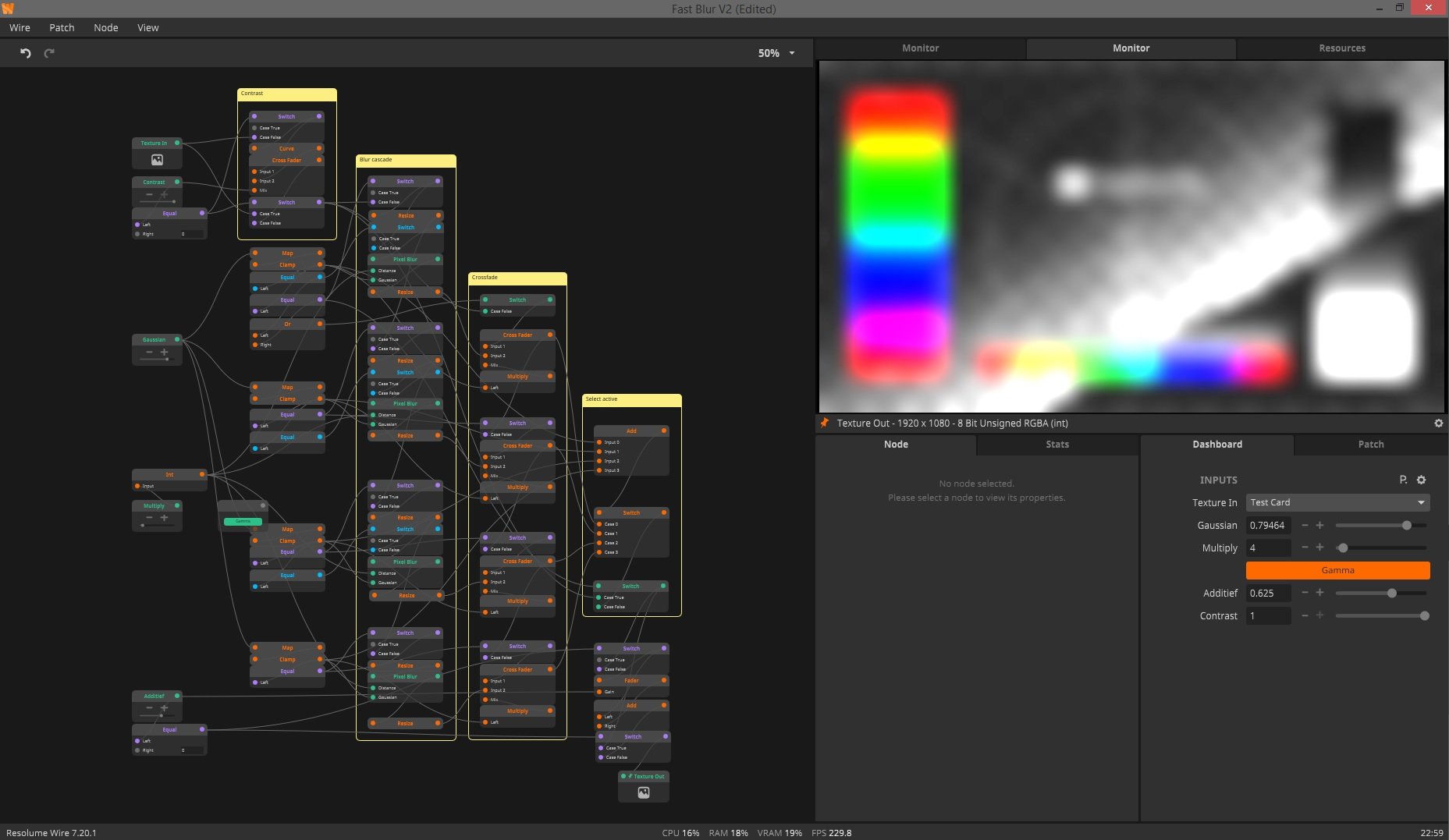Open the Patch tab beside Dashboard
Viewport: 1449px width, 840px height.
pos(1370,444)
